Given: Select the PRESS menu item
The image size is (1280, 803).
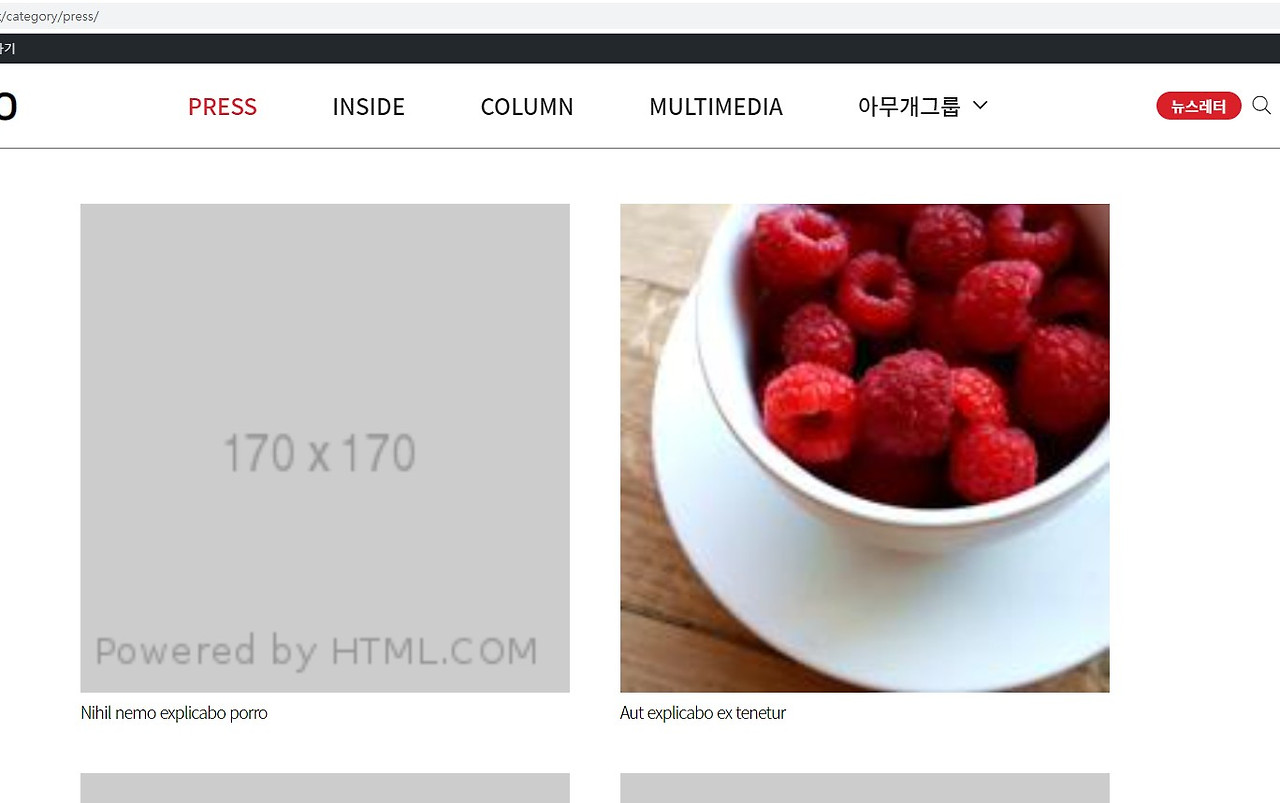Looking at the screenshot, I should [222, 107].
